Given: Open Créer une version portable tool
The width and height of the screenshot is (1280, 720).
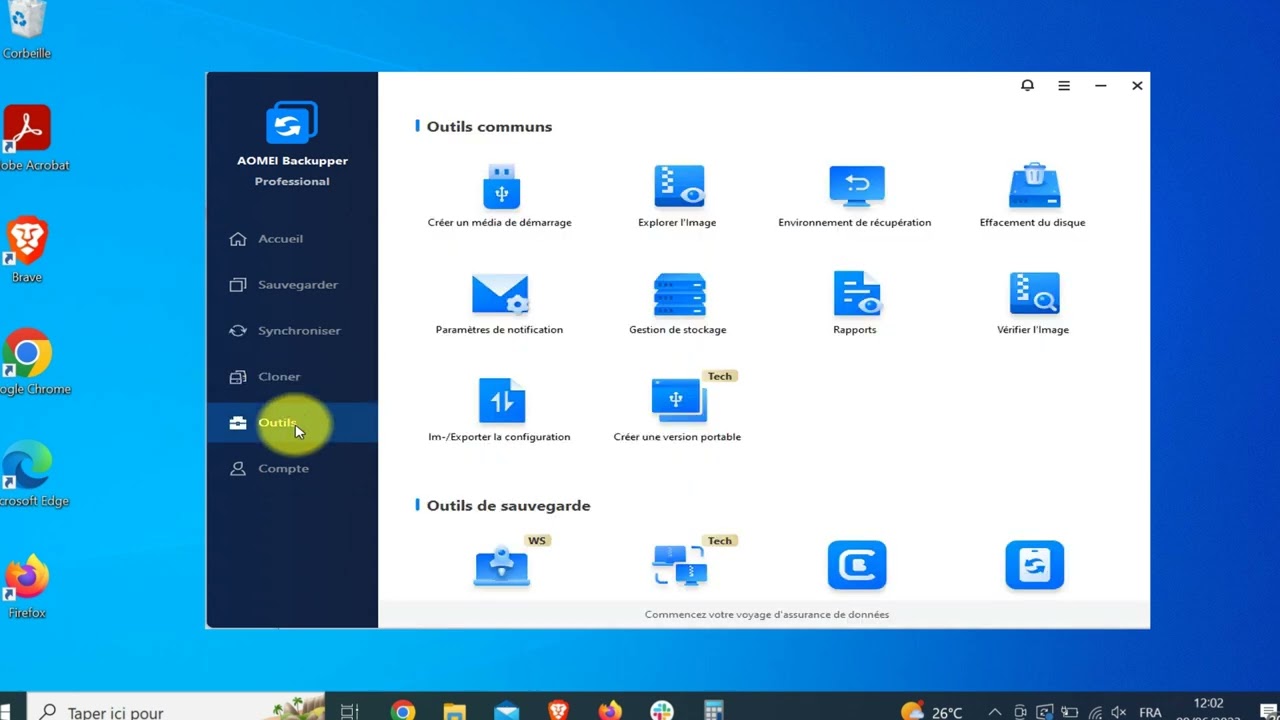Looking at the screenshot, I should [x=678, y=410].
